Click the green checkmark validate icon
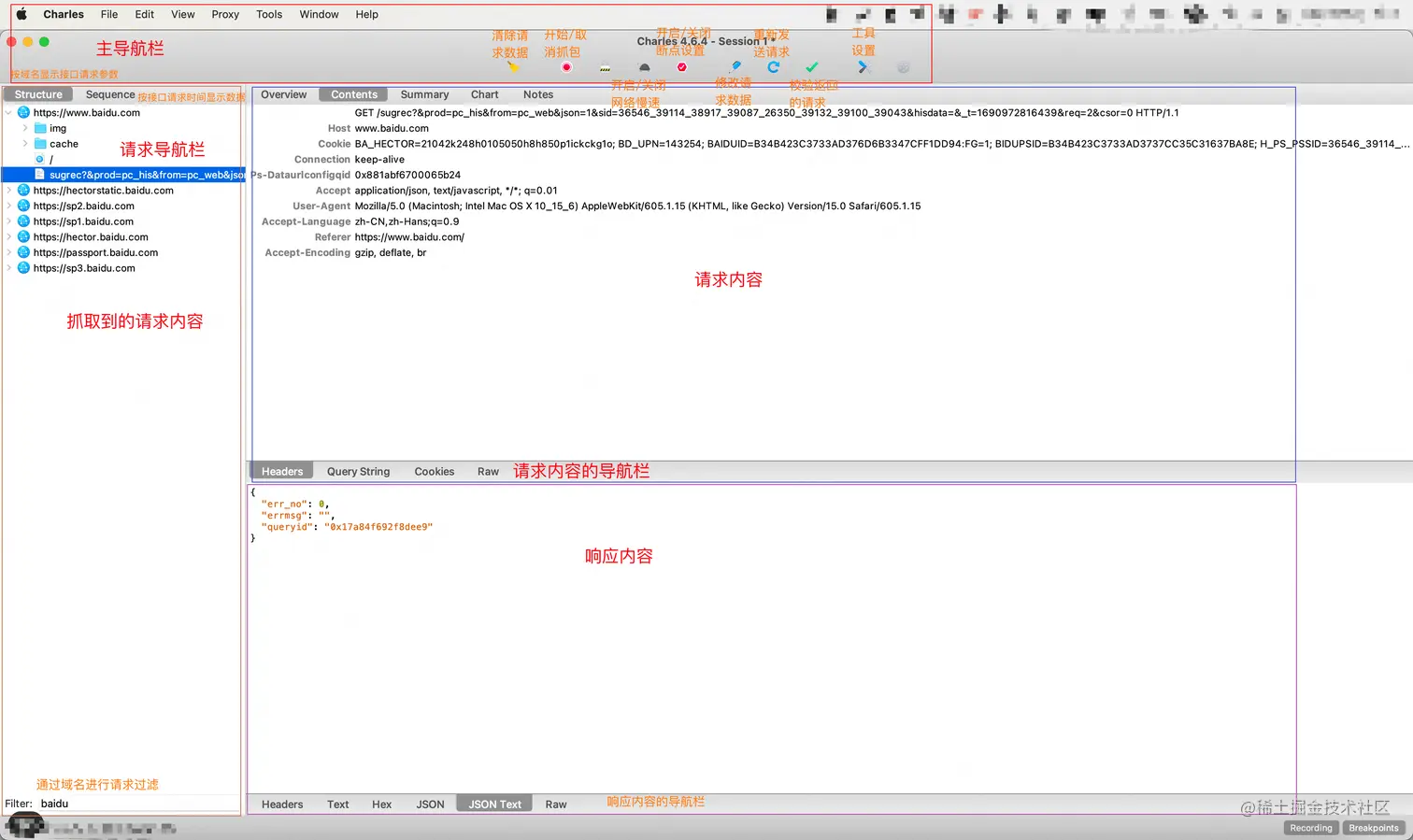This screenshot has height=840, width=1413. [x=811, y=67]
